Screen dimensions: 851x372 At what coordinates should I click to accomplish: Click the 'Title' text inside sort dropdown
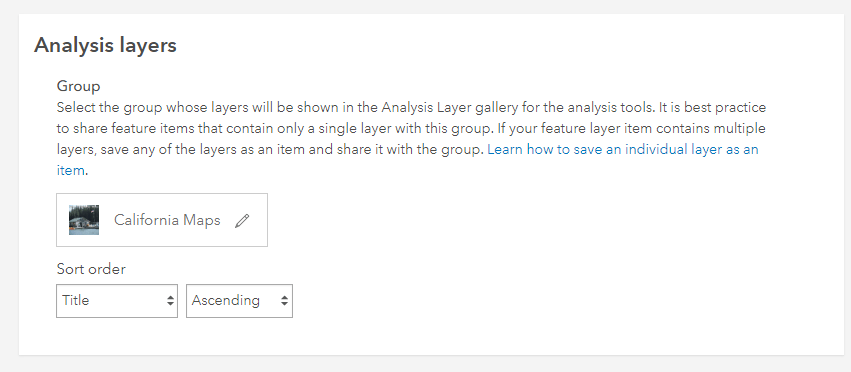[x=75, y=300]
